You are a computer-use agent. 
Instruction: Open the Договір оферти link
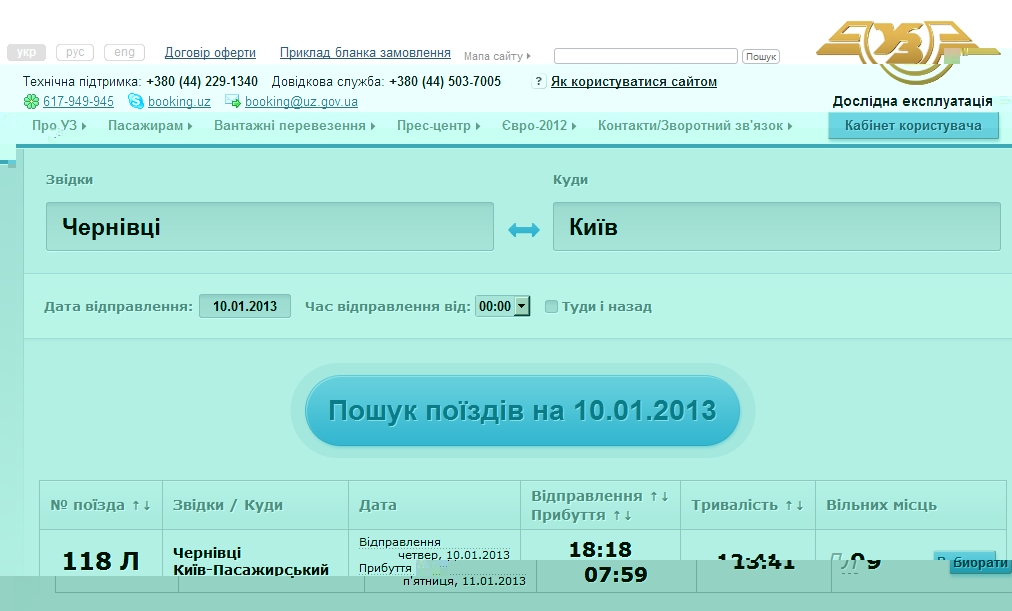click(210, 53)
